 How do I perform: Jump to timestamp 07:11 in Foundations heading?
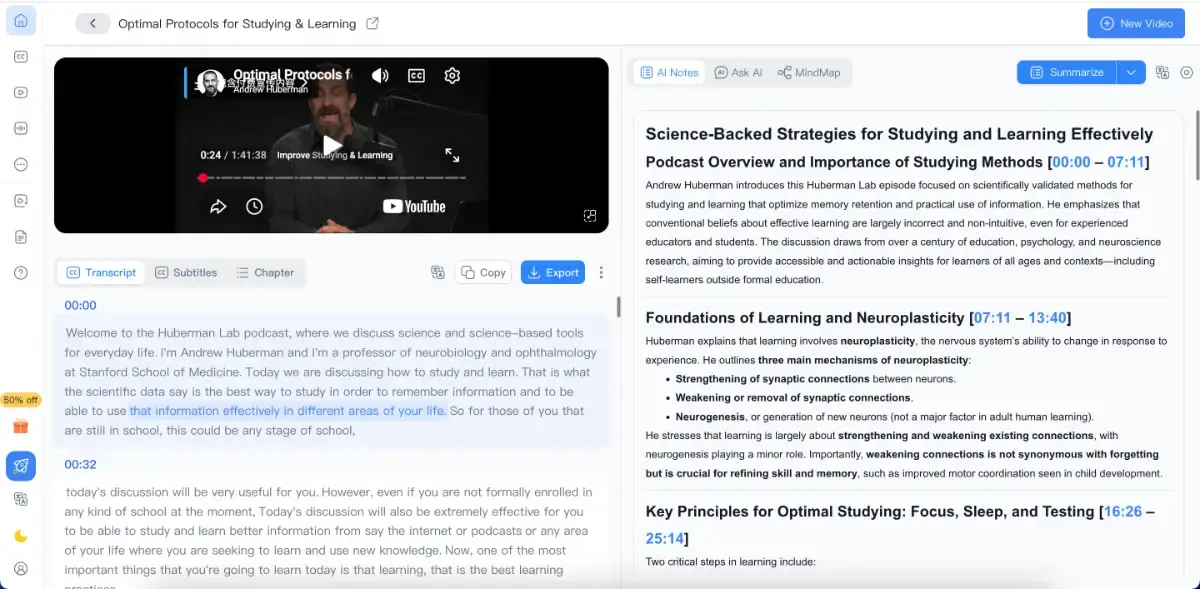coord(993,318)
